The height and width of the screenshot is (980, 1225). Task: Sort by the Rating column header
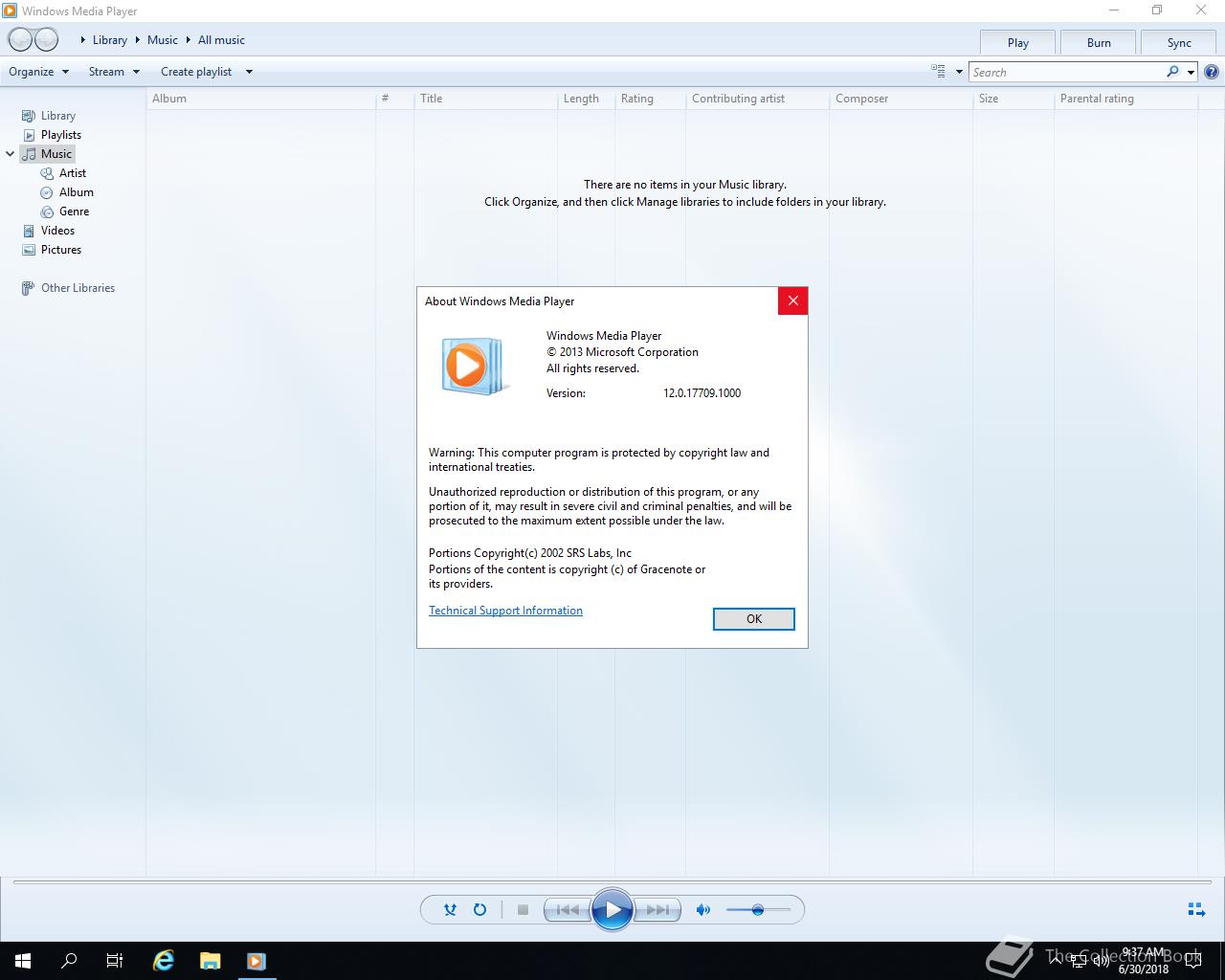pyautogui.click(x=650, y=99)
